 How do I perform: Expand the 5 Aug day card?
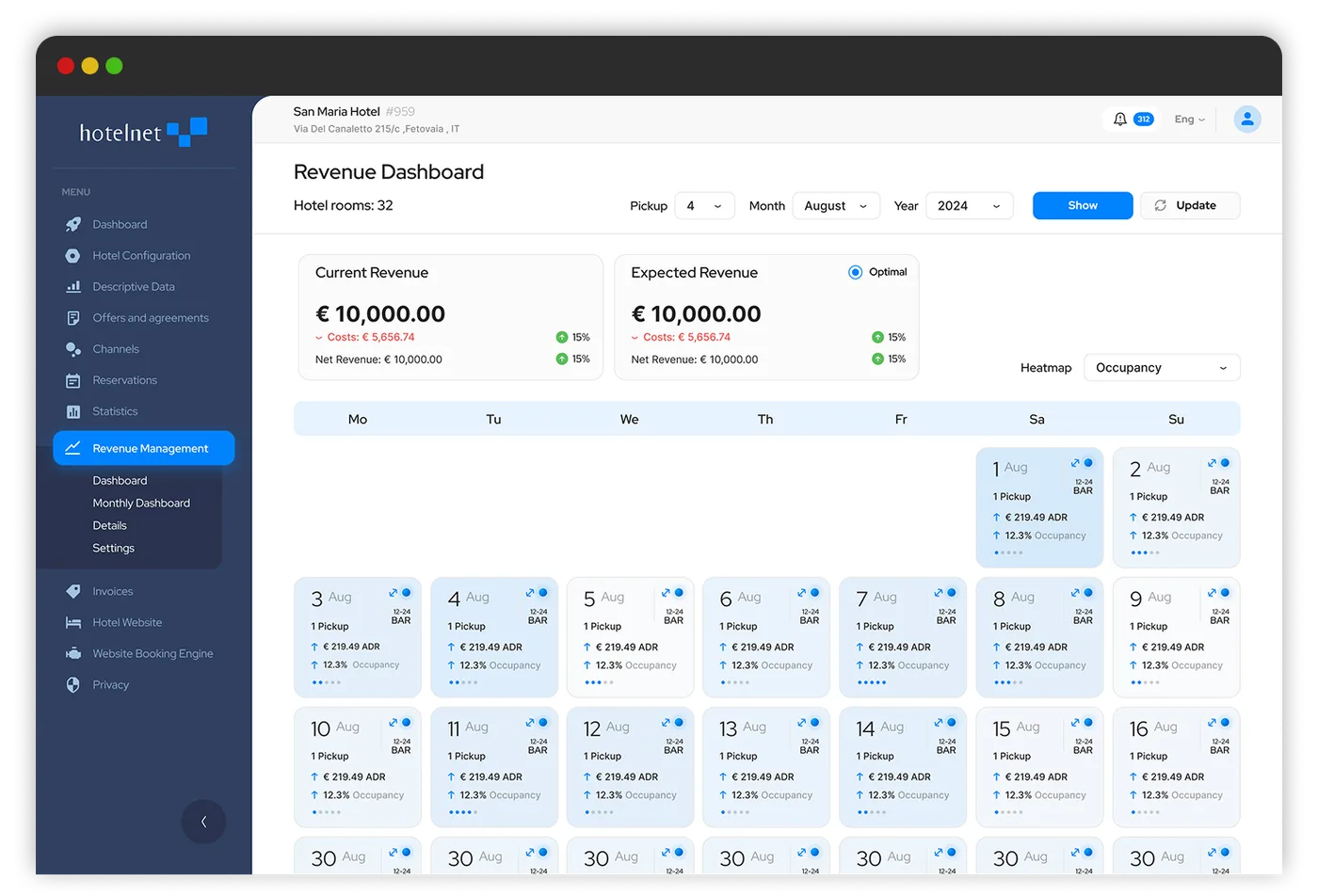[666, 593]
